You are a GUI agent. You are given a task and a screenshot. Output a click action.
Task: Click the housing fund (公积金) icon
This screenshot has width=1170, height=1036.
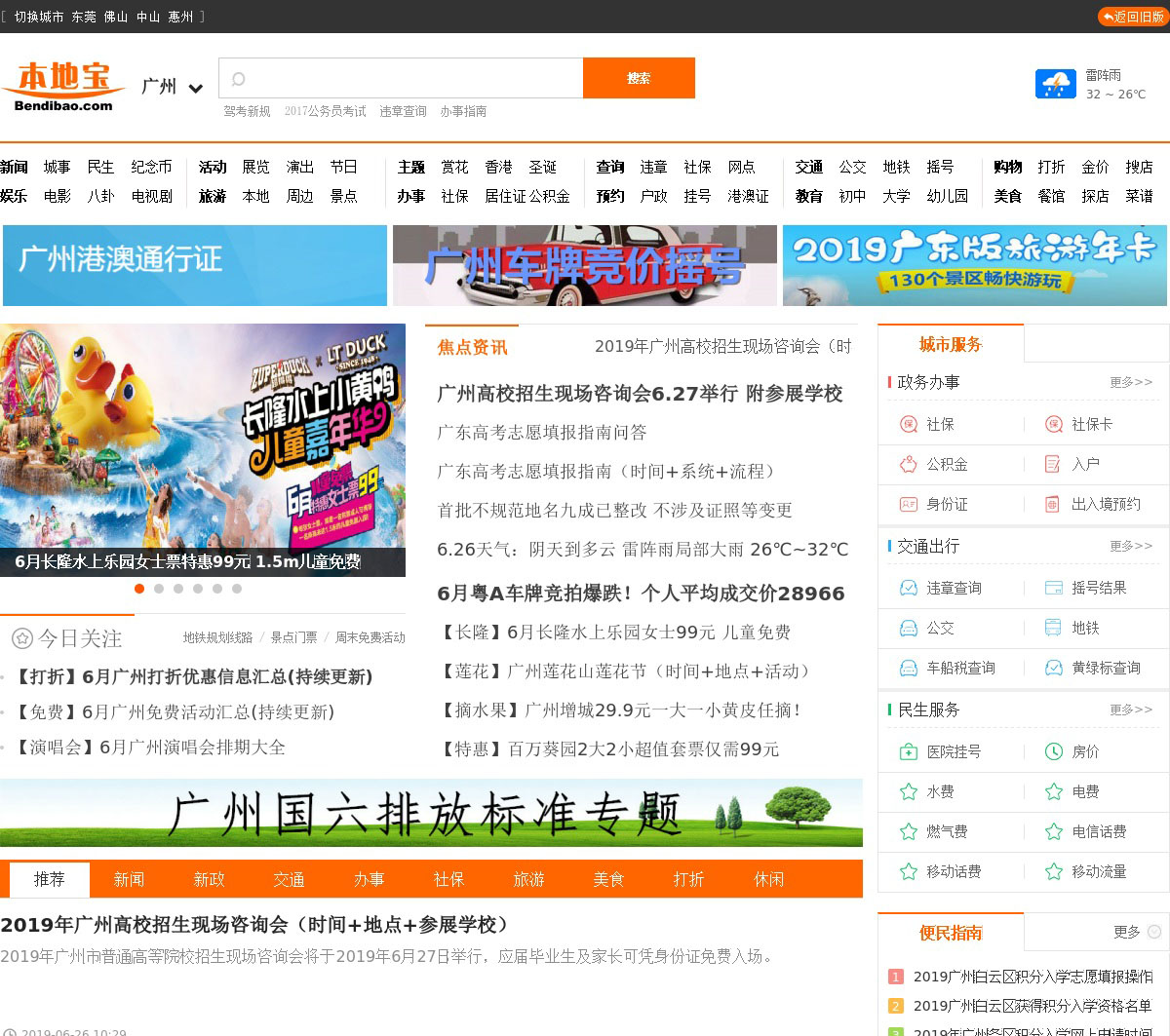pyautogui.click(x=908, y=464)
